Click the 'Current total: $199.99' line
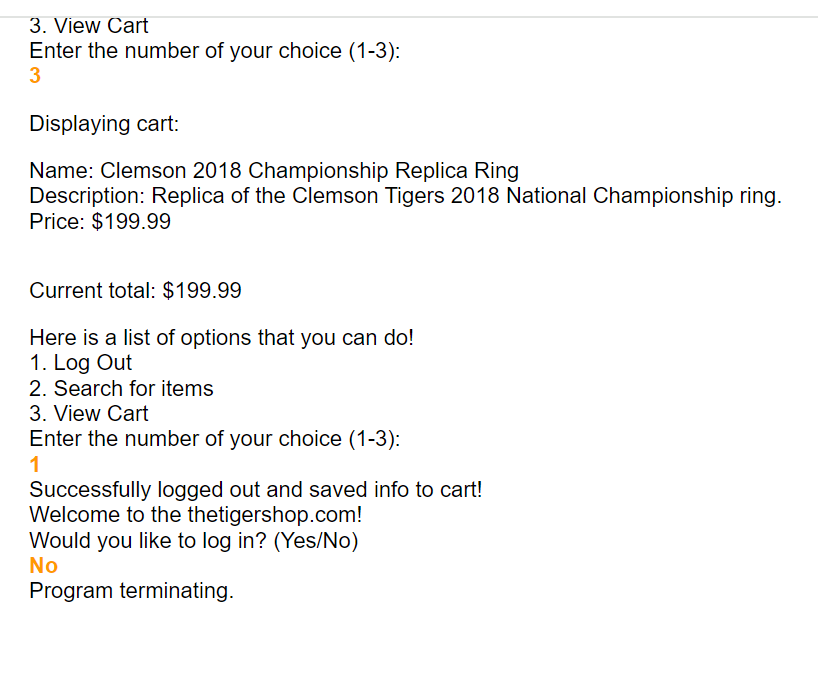Image resolution: width=818 pixels, height=673 pixels. 135,291
